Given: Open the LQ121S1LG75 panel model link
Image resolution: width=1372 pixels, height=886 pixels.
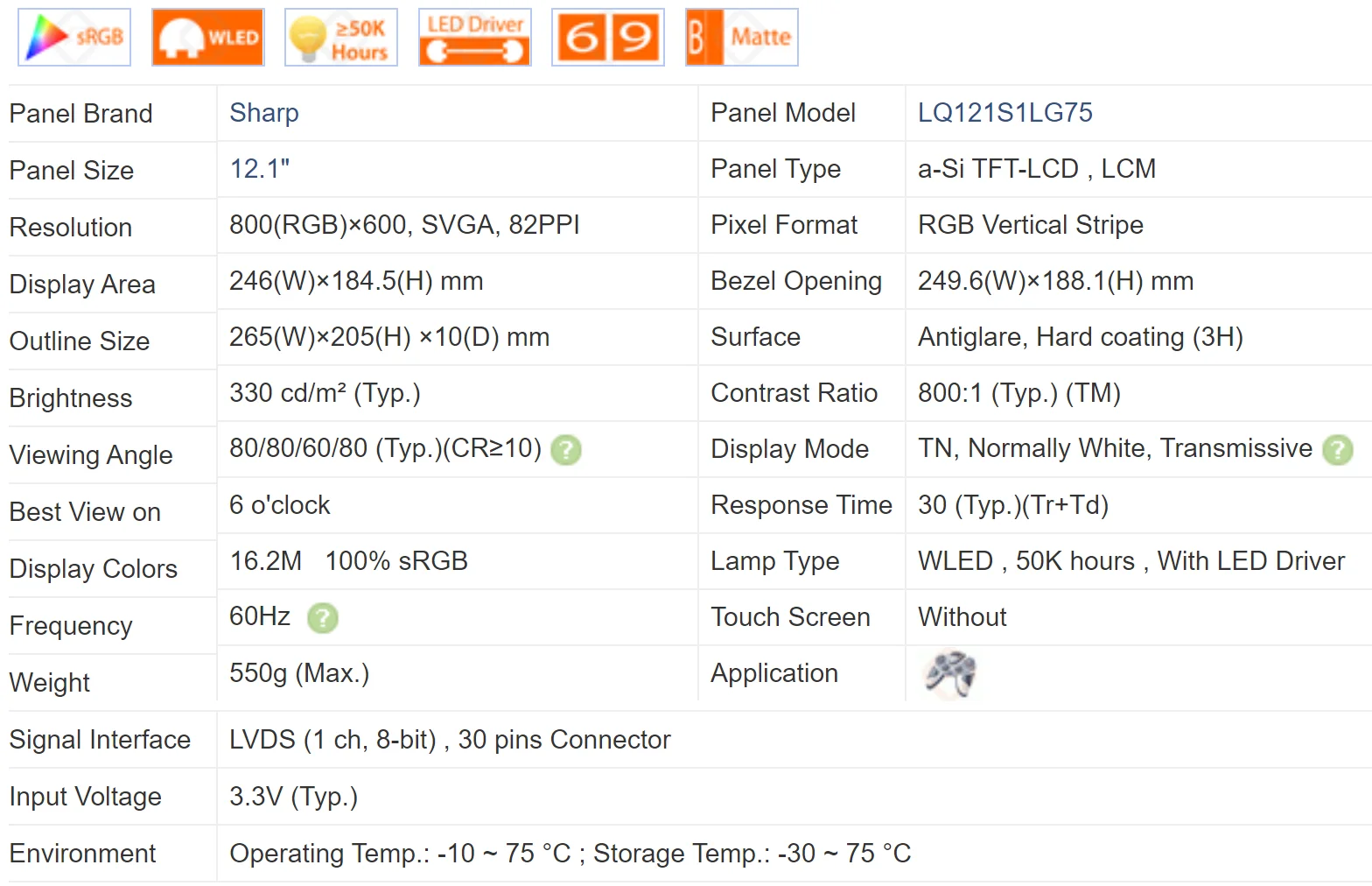Looking at the screenshot, I should point(1004,113).
